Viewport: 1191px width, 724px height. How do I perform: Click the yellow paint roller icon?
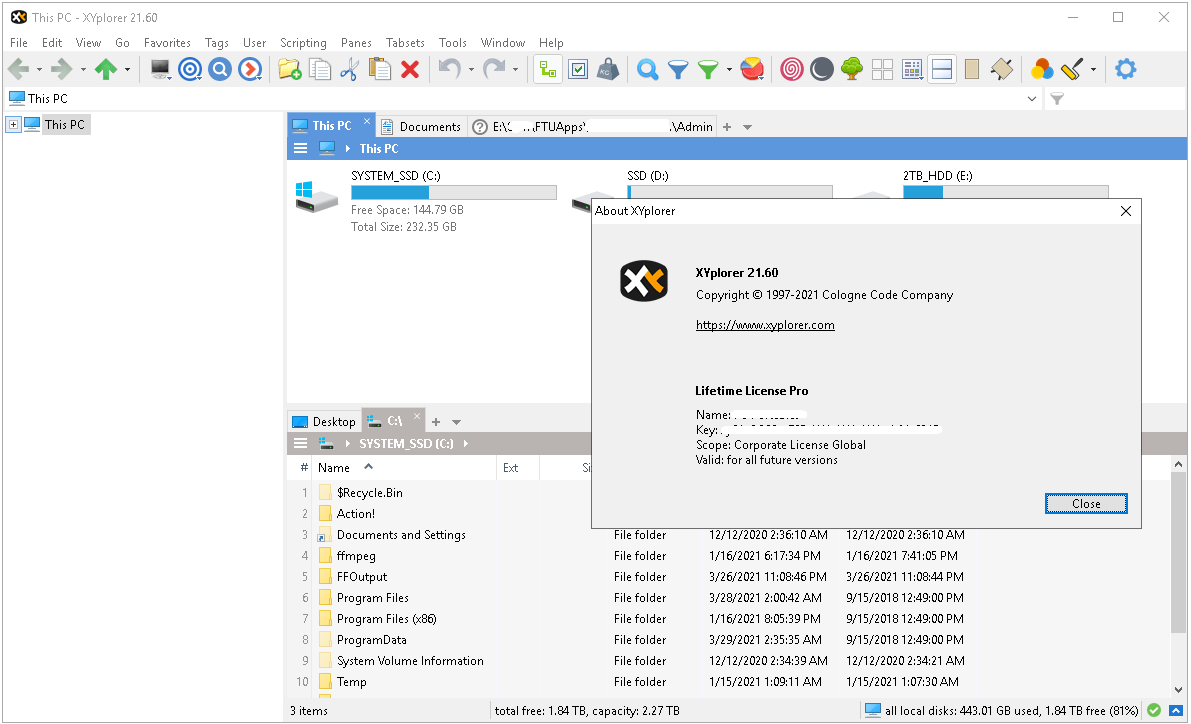pyautogui.click(x=1072, y=69)
